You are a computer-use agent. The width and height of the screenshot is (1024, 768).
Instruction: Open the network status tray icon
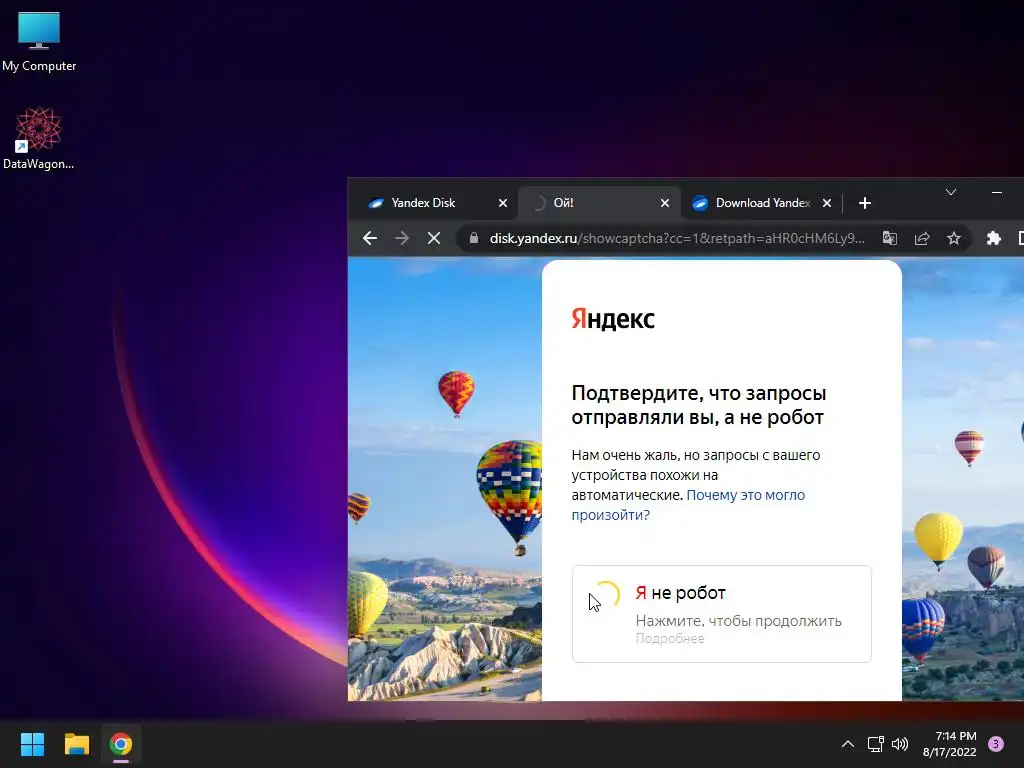tap(875, 744)
